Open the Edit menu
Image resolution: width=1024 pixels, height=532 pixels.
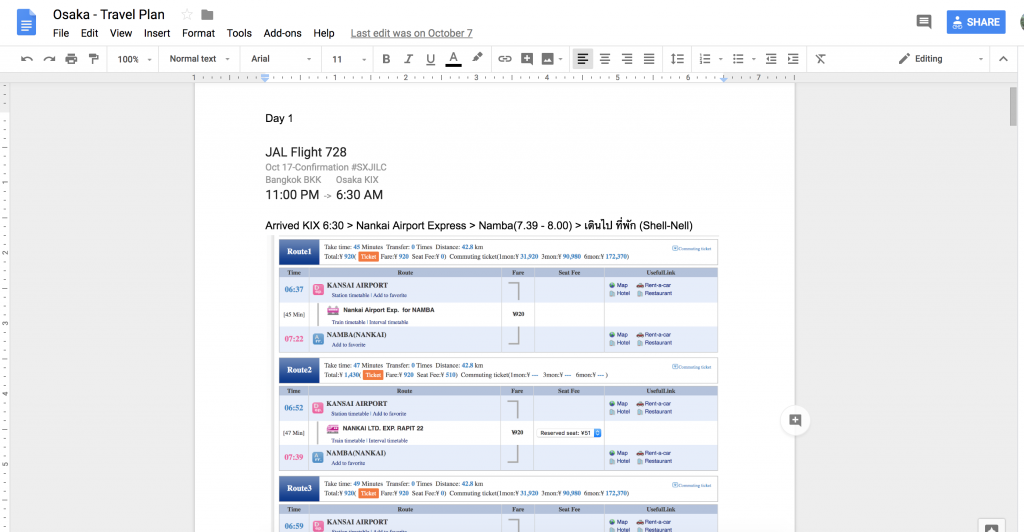pos(89,33)
